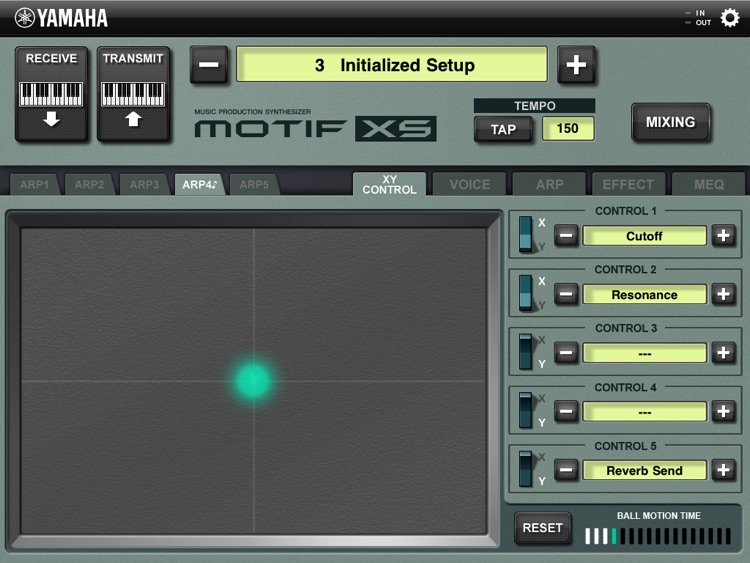Click the tempo value 150
Viewport: 750px width, 563px height.
tap(568, 128)
